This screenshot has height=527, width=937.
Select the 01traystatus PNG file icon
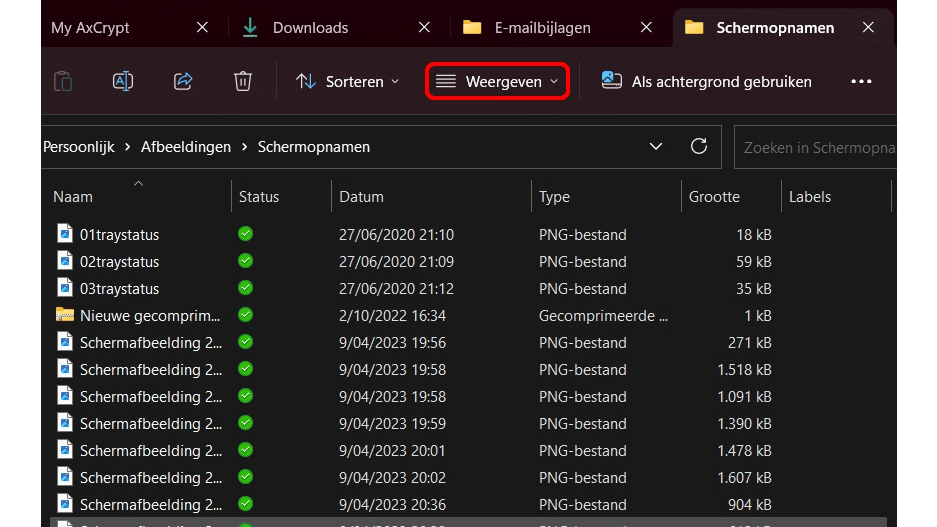(65, 235)
